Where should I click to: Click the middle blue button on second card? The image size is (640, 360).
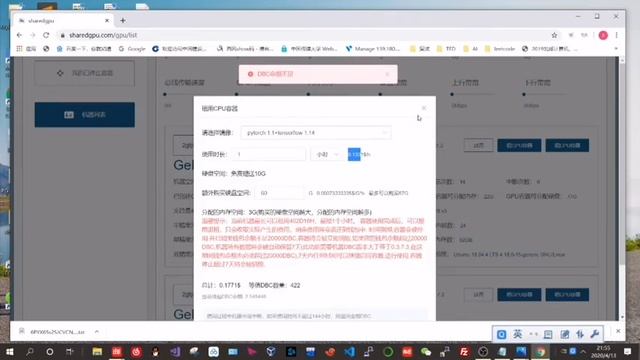[519, 295]
